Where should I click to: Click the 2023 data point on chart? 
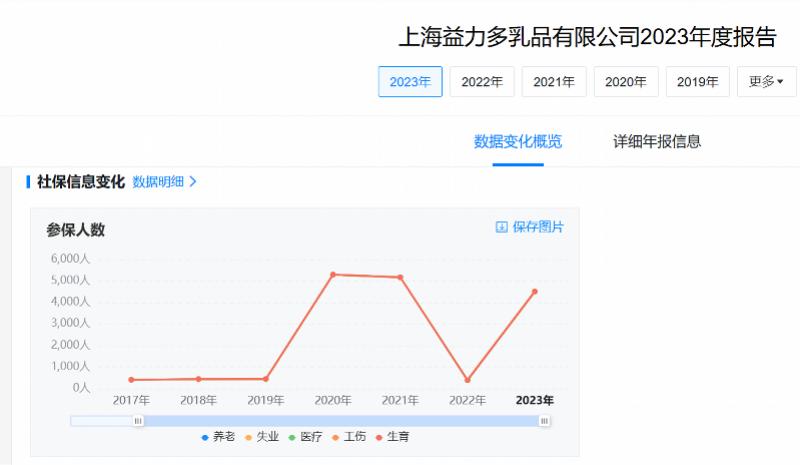[535, 291]
